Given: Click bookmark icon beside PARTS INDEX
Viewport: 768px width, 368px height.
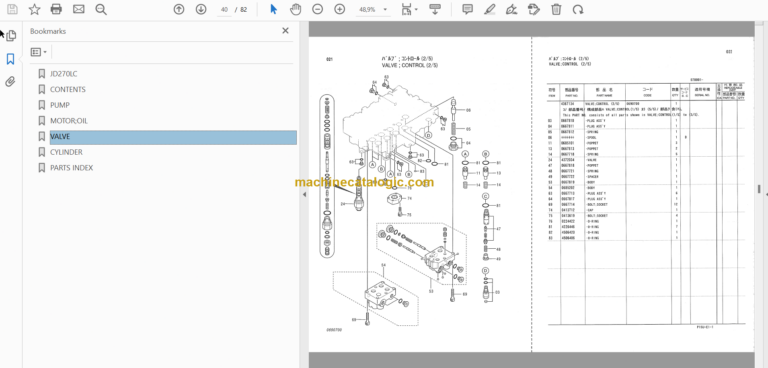Looking at the screenshot, I should (x=41, y=168).
